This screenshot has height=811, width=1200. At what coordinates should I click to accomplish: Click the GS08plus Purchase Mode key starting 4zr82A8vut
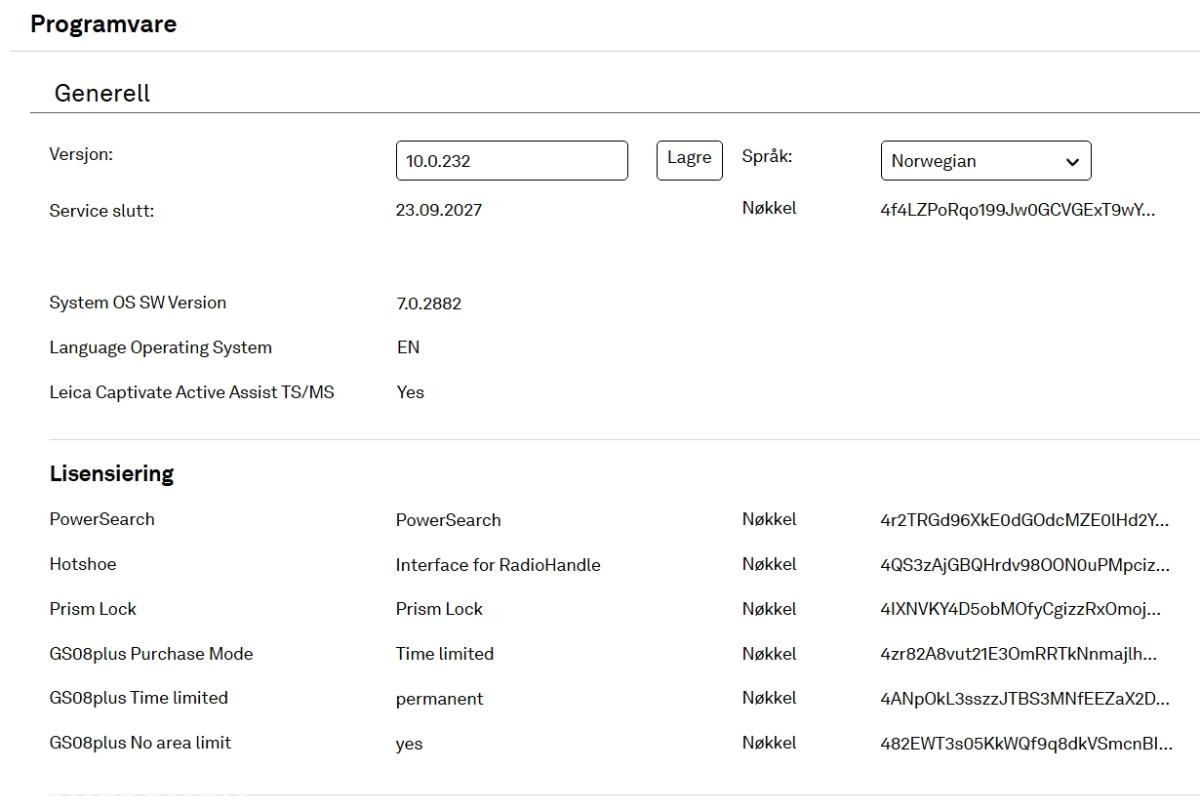[1018, 654]
